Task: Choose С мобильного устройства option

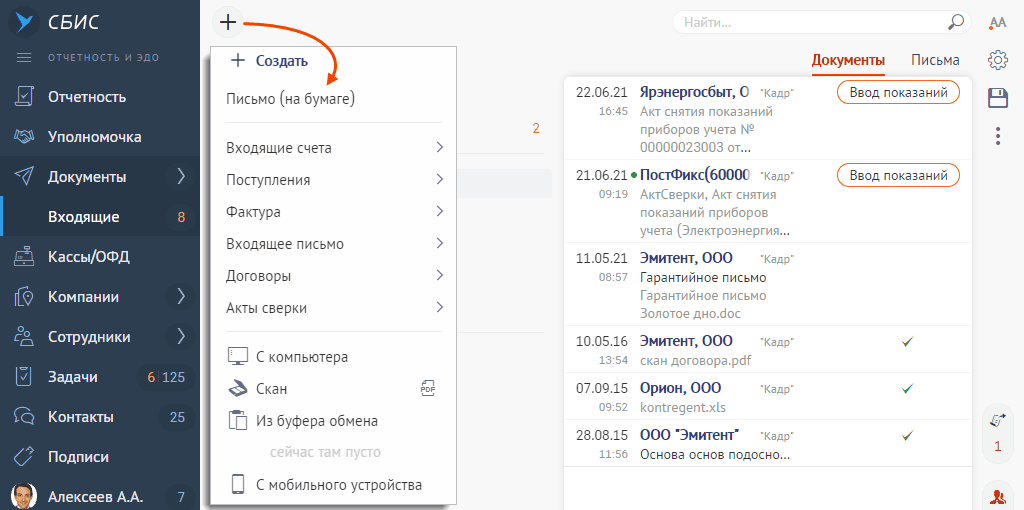Action: pos(338,485)
